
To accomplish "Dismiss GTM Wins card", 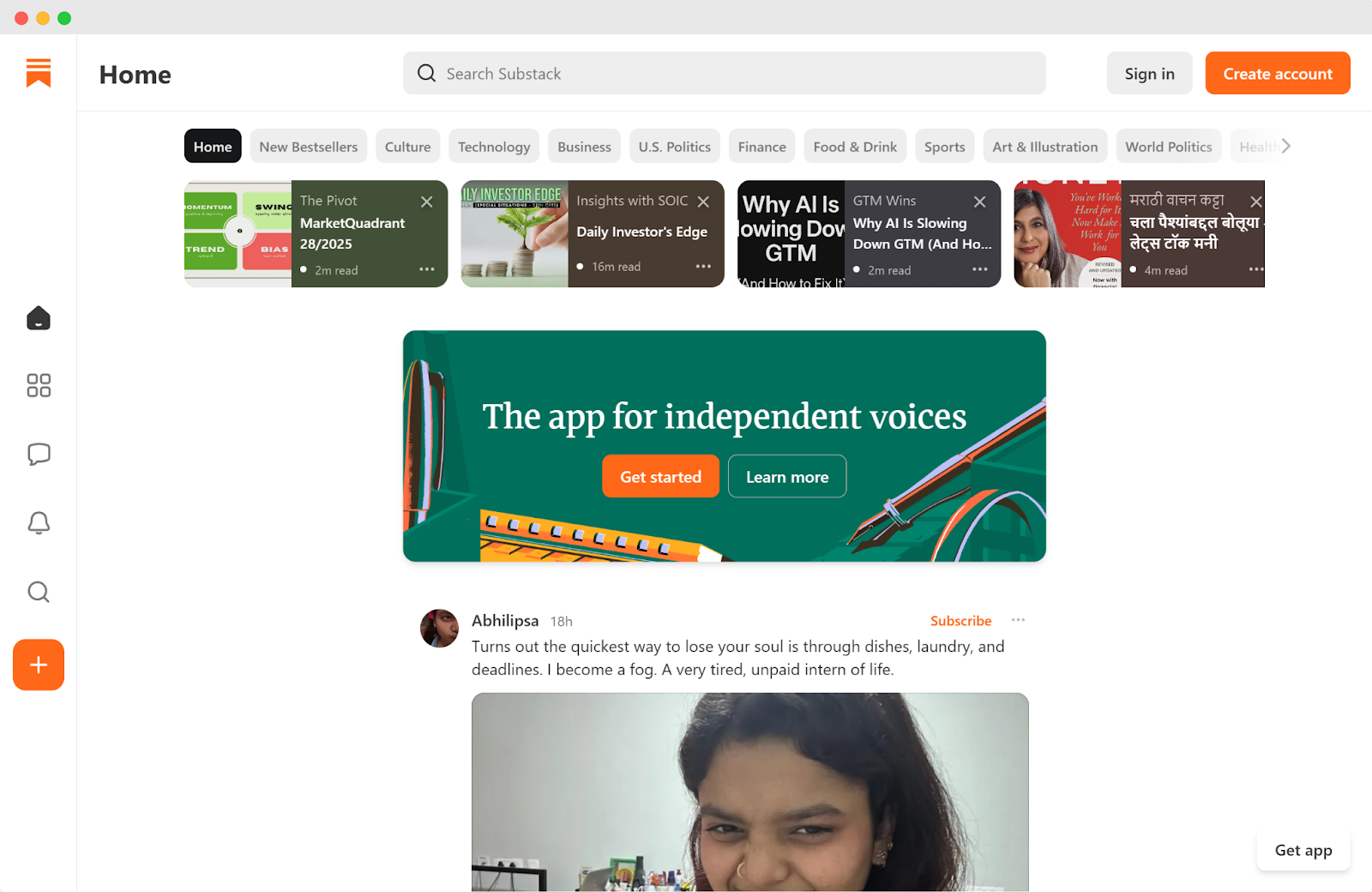I will 980,202.
